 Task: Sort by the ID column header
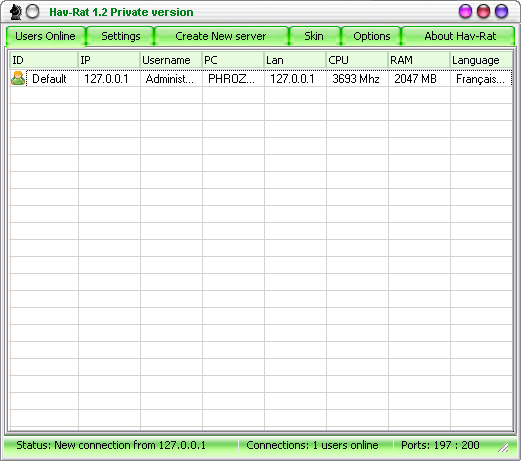click(x=44, y=60)
